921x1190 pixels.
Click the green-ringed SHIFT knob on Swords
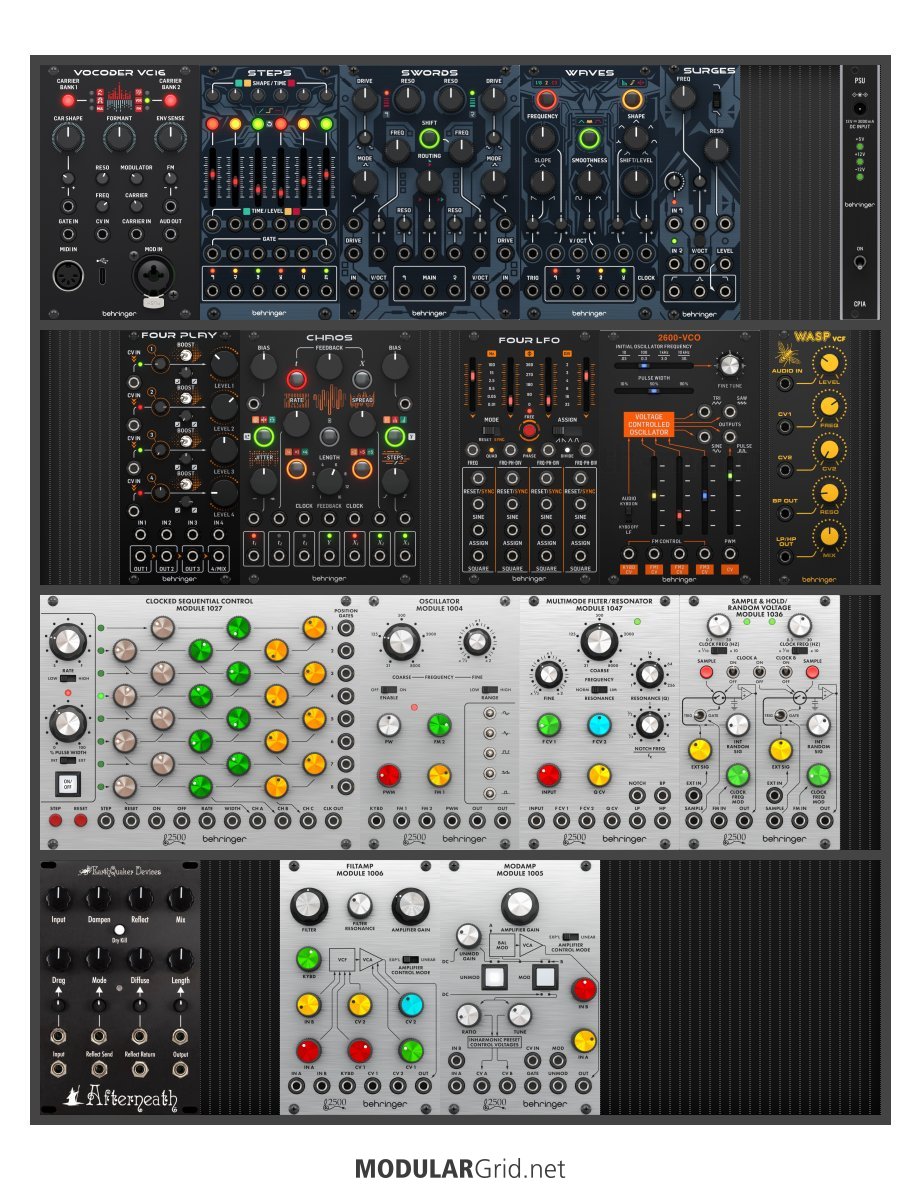[429, 138]
